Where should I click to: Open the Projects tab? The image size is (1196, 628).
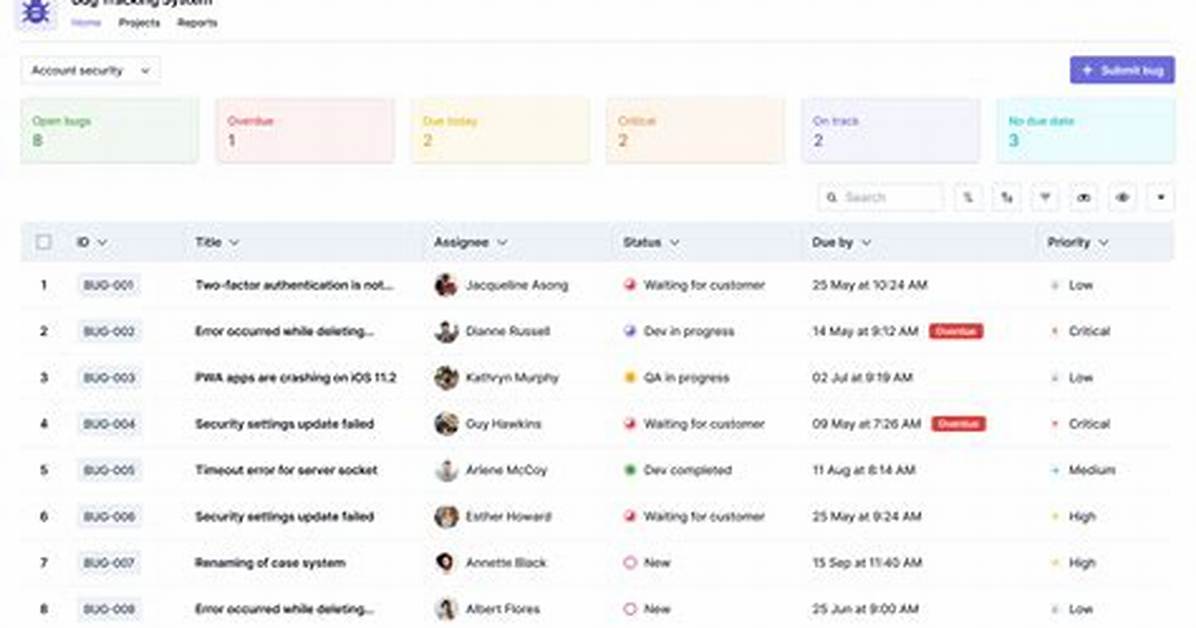pos(140,23)
